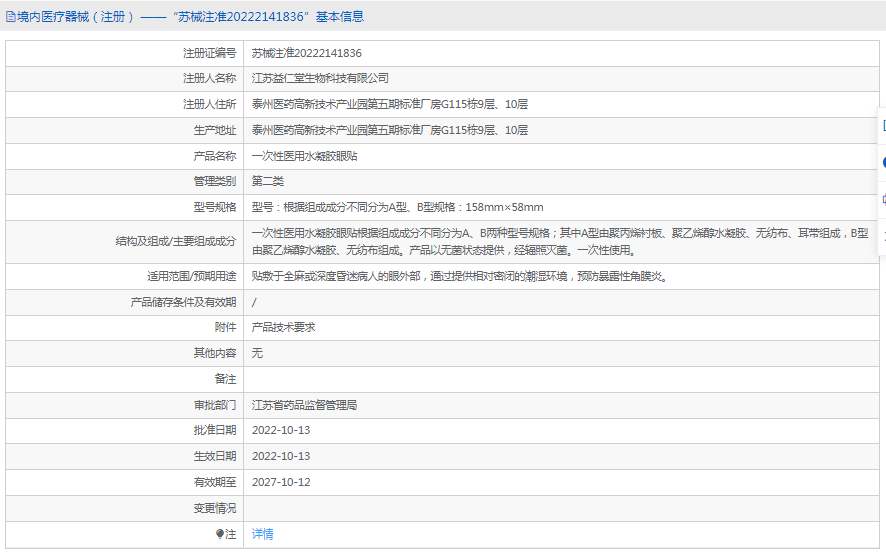Select the address value in the 注册人住所 row
The width and height of the screenshot is (886, 553).
[390, 104]
